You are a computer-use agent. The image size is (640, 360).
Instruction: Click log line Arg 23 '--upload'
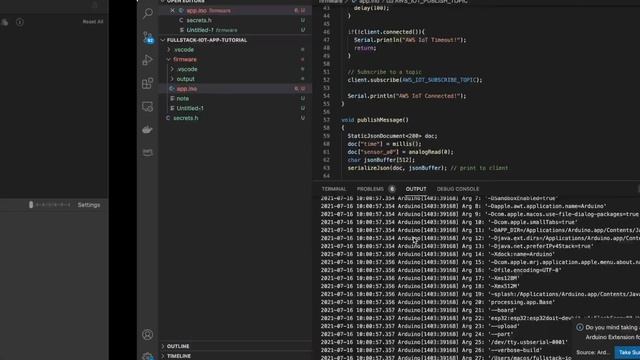420,326
